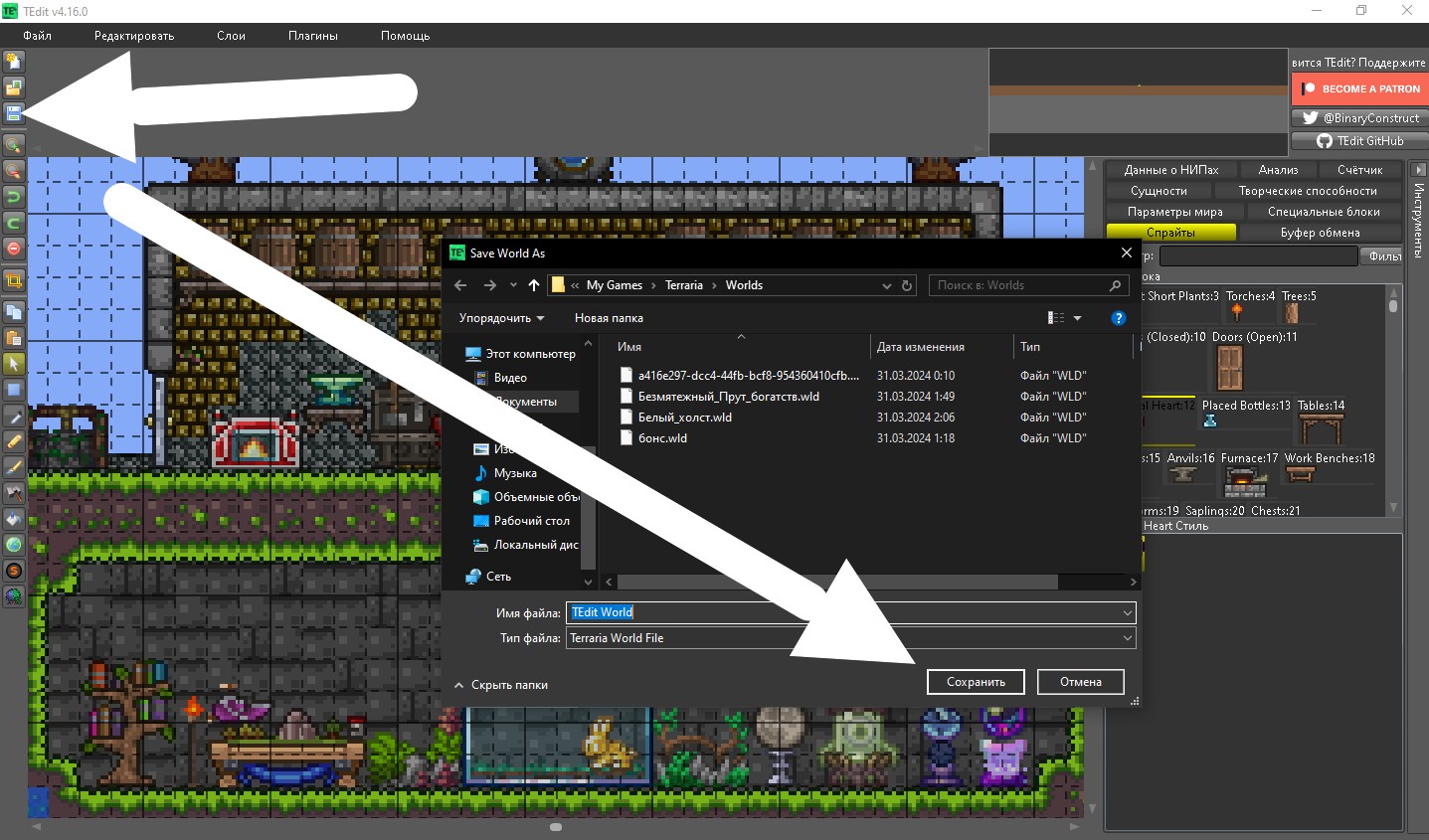Switch to the Сущности tab

click(1159, 191)
